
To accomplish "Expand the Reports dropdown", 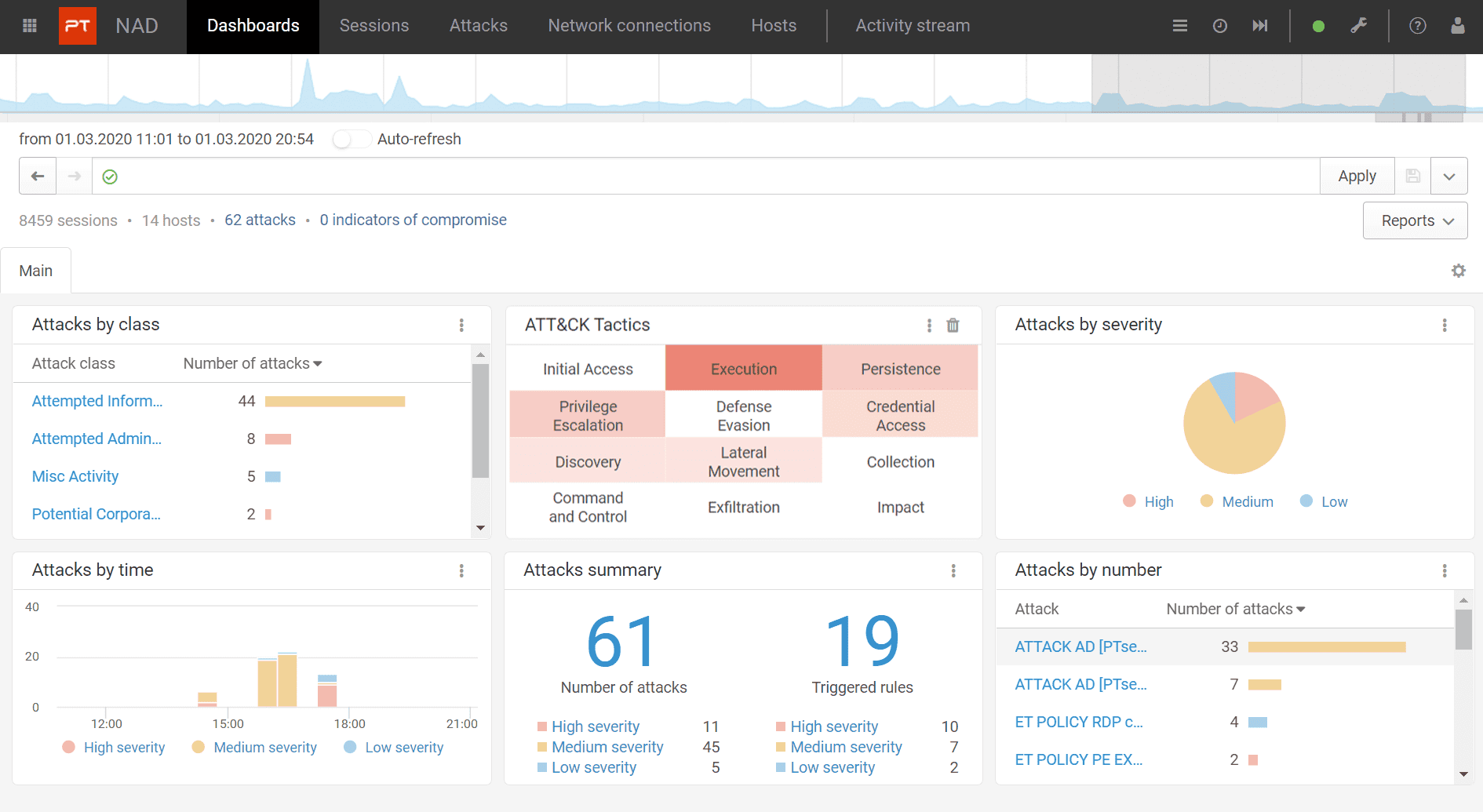I will (x=1415, y=220).
